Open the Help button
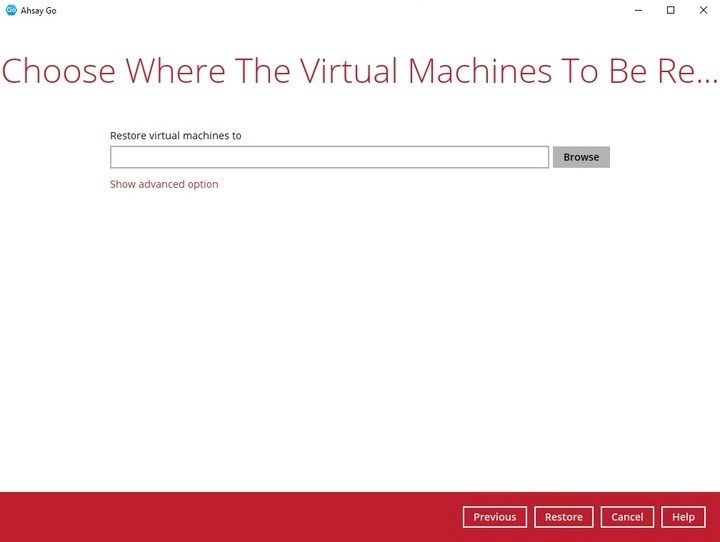The width and height of the screenshot is (720, 542). 683,517
